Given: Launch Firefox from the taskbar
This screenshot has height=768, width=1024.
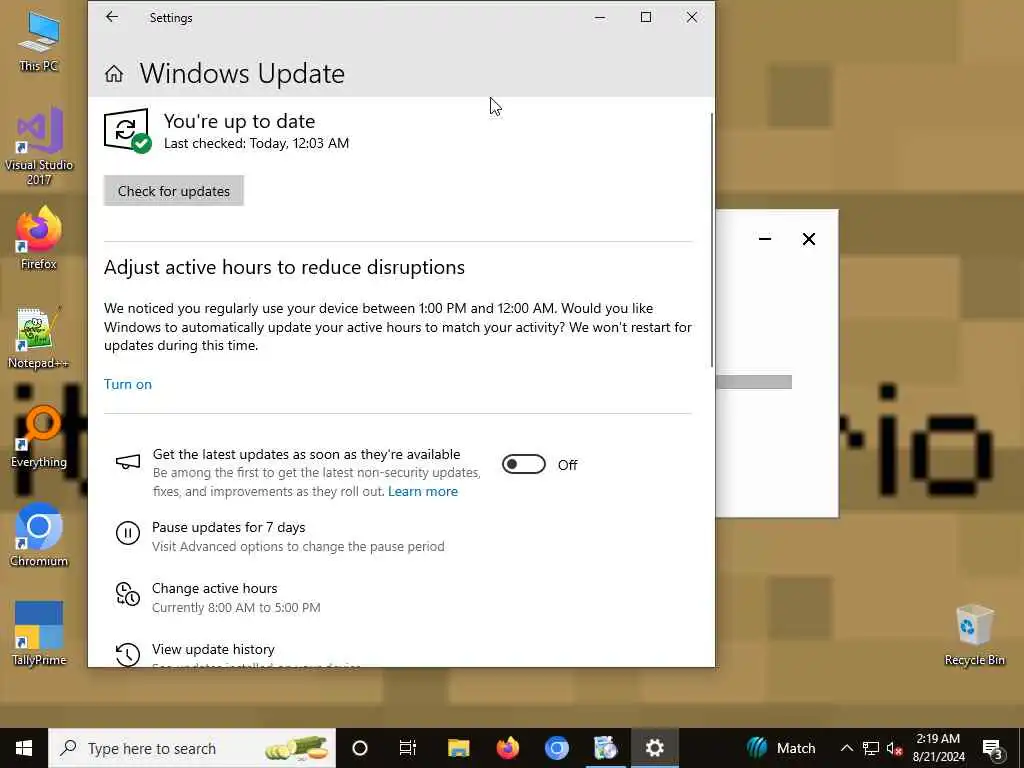Looking at the screenshot, I should click(507, 748).
